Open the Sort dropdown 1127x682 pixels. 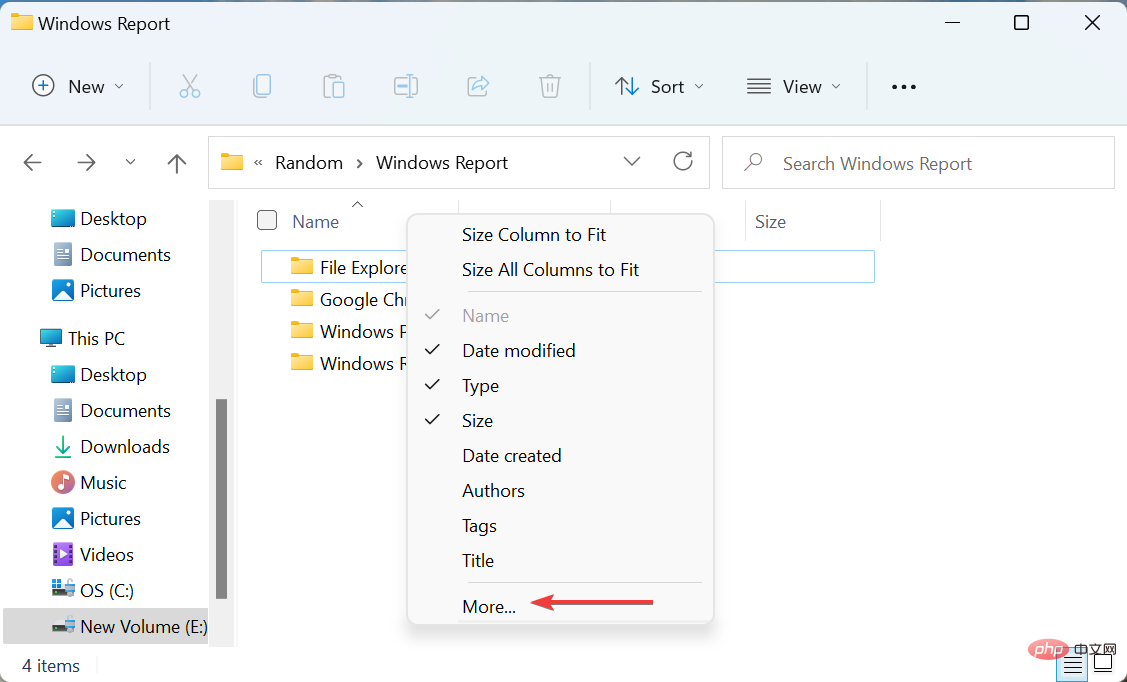659,86
